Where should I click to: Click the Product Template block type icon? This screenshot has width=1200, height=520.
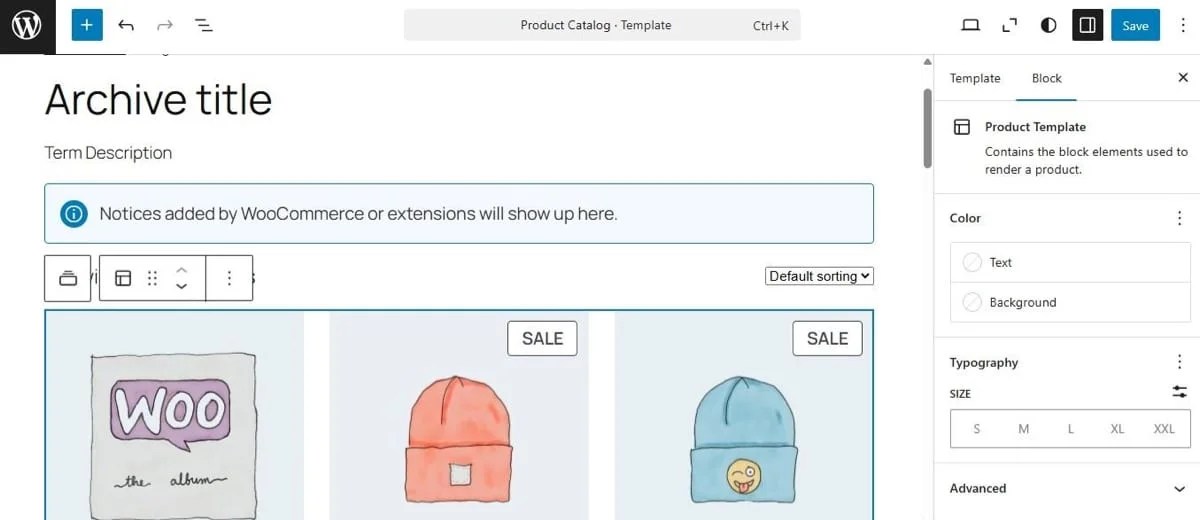123,278
